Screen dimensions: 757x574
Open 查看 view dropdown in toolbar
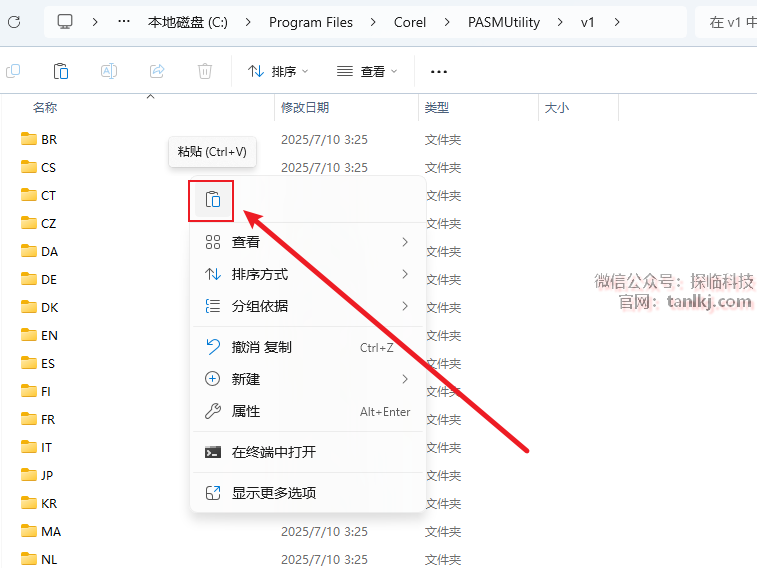click(367, 71)
